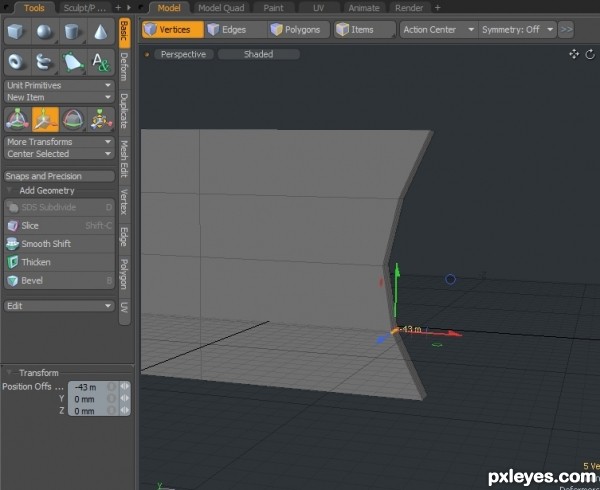Add a new tools panel tab

(118, 8)
